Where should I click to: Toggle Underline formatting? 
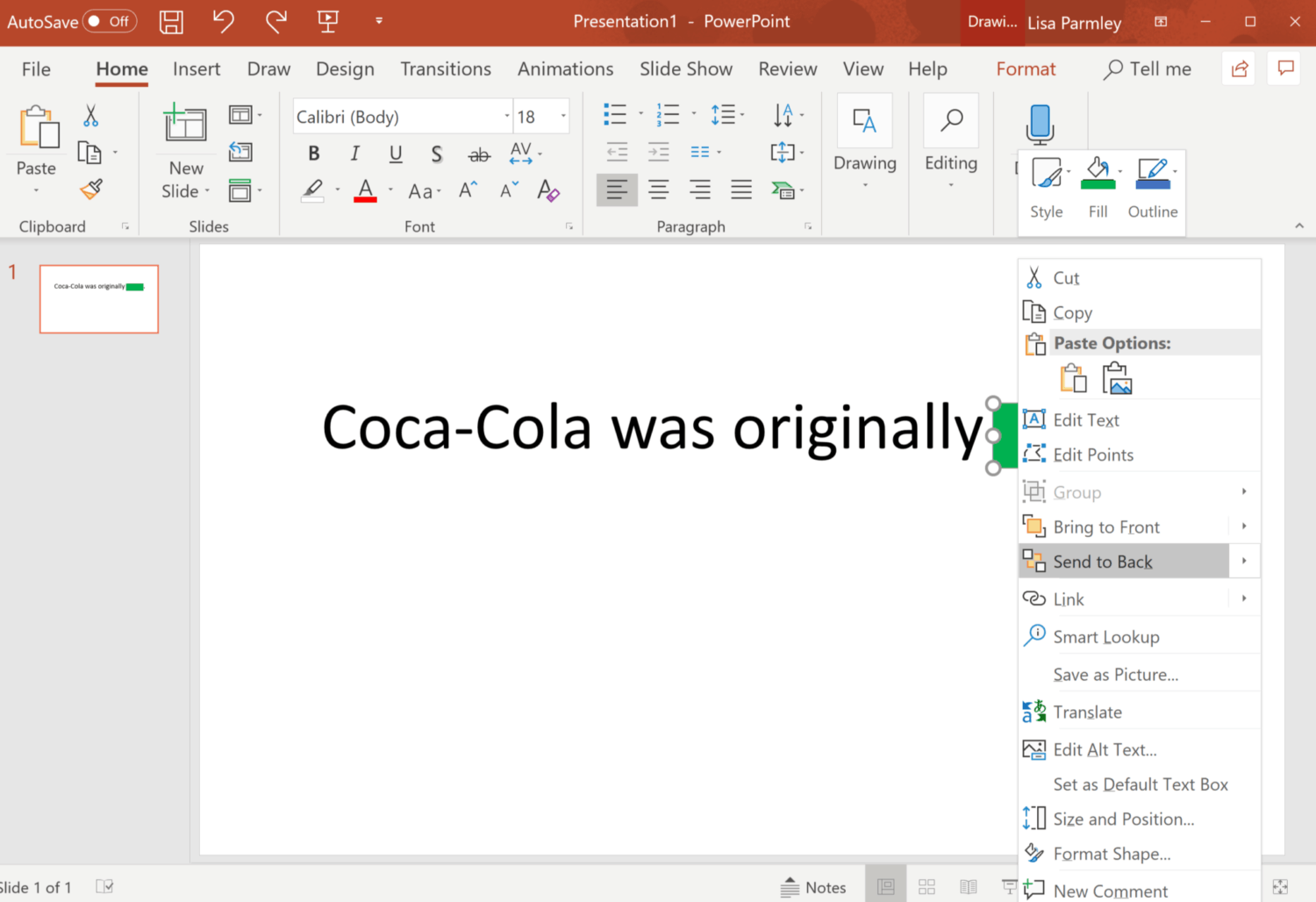(396, 154)
